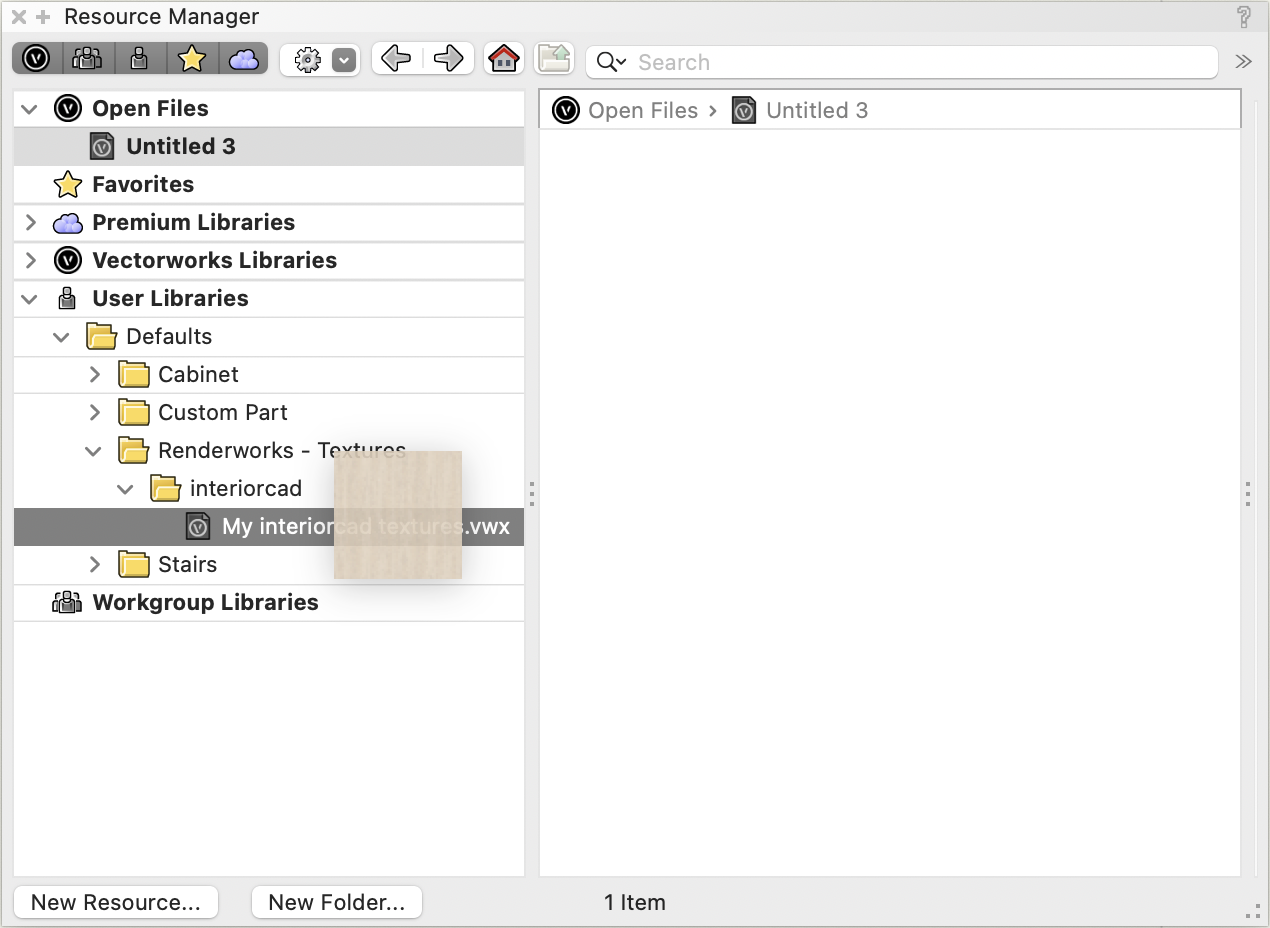Viewport: 1270px width, 928px height.
Task: Select the interiorcad folder label
Action: pyautogui.click(x=245, y=488)
